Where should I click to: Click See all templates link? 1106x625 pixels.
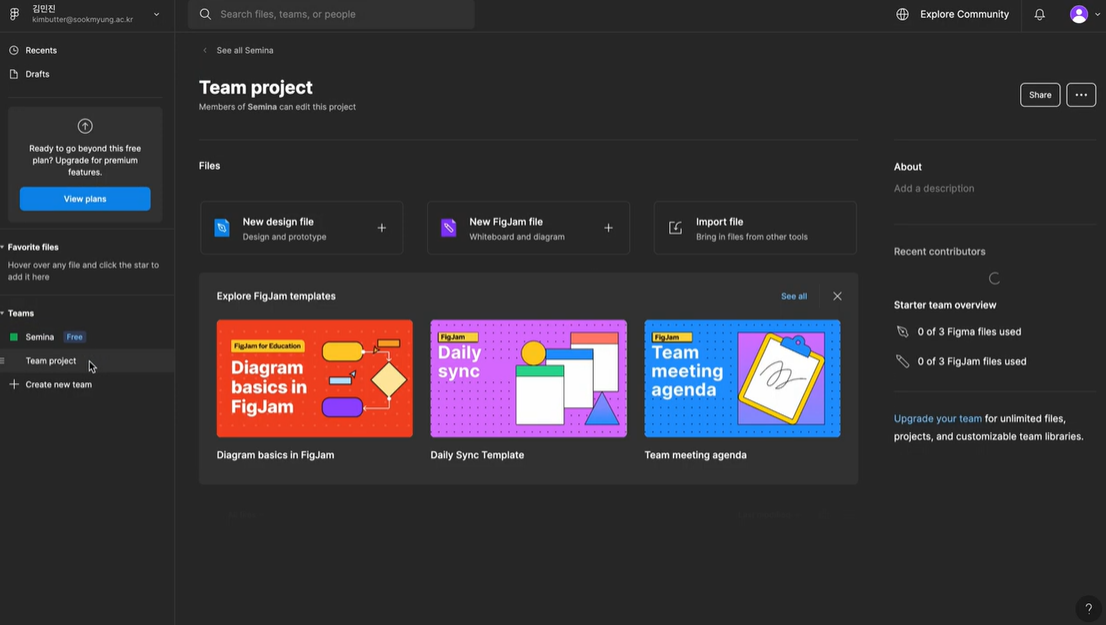794,296
